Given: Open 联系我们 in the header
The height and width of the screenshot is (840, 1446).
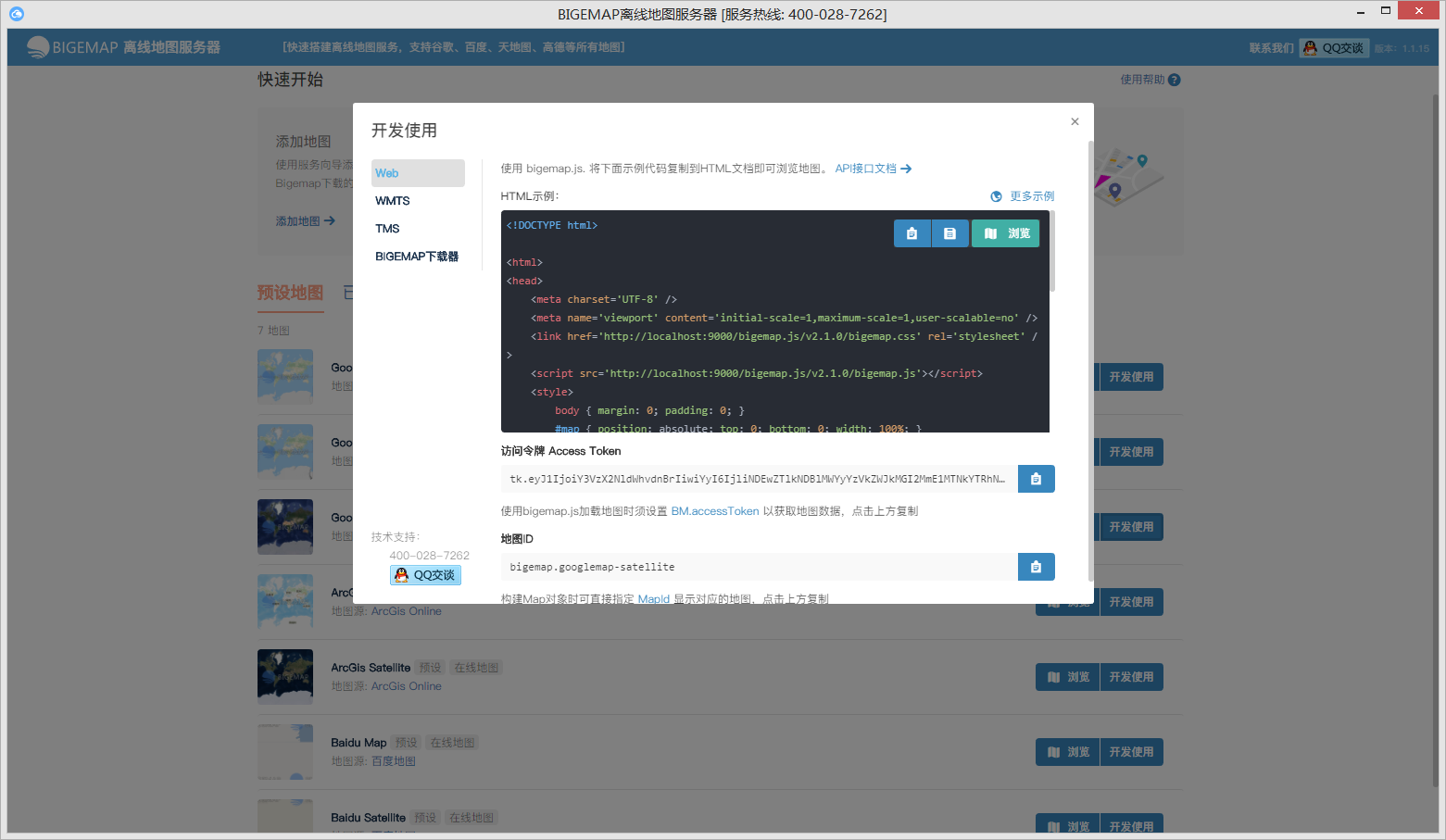Looking at the screenshot, I should pos(1271,48).
